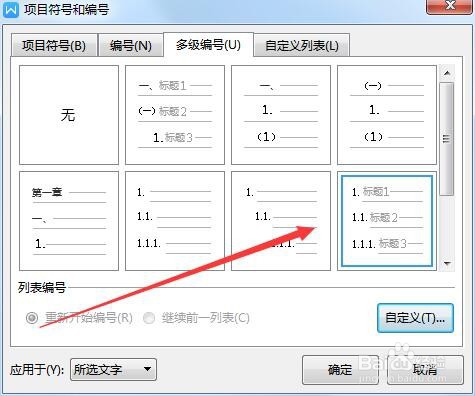Open the 应用于(Y) dropdown
This screenshot has height=396, width=475.
[113, 369]
